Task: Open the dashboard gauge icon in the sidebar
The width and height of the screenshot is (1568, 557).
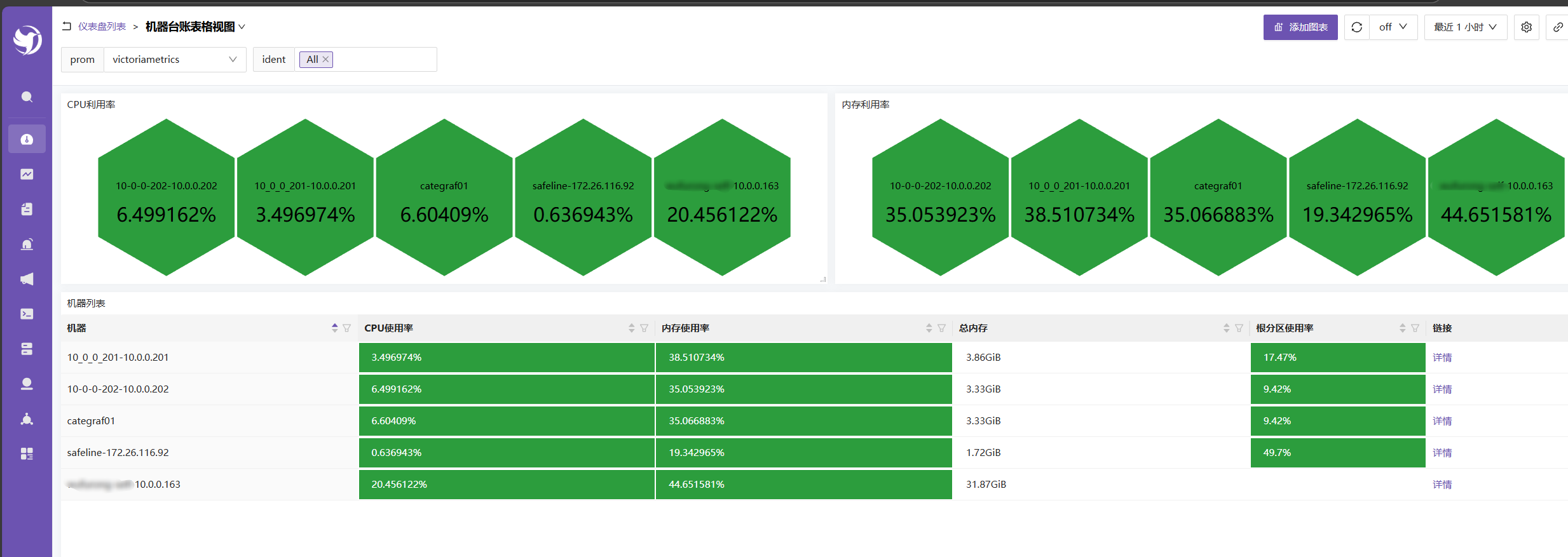Action: 27,139
